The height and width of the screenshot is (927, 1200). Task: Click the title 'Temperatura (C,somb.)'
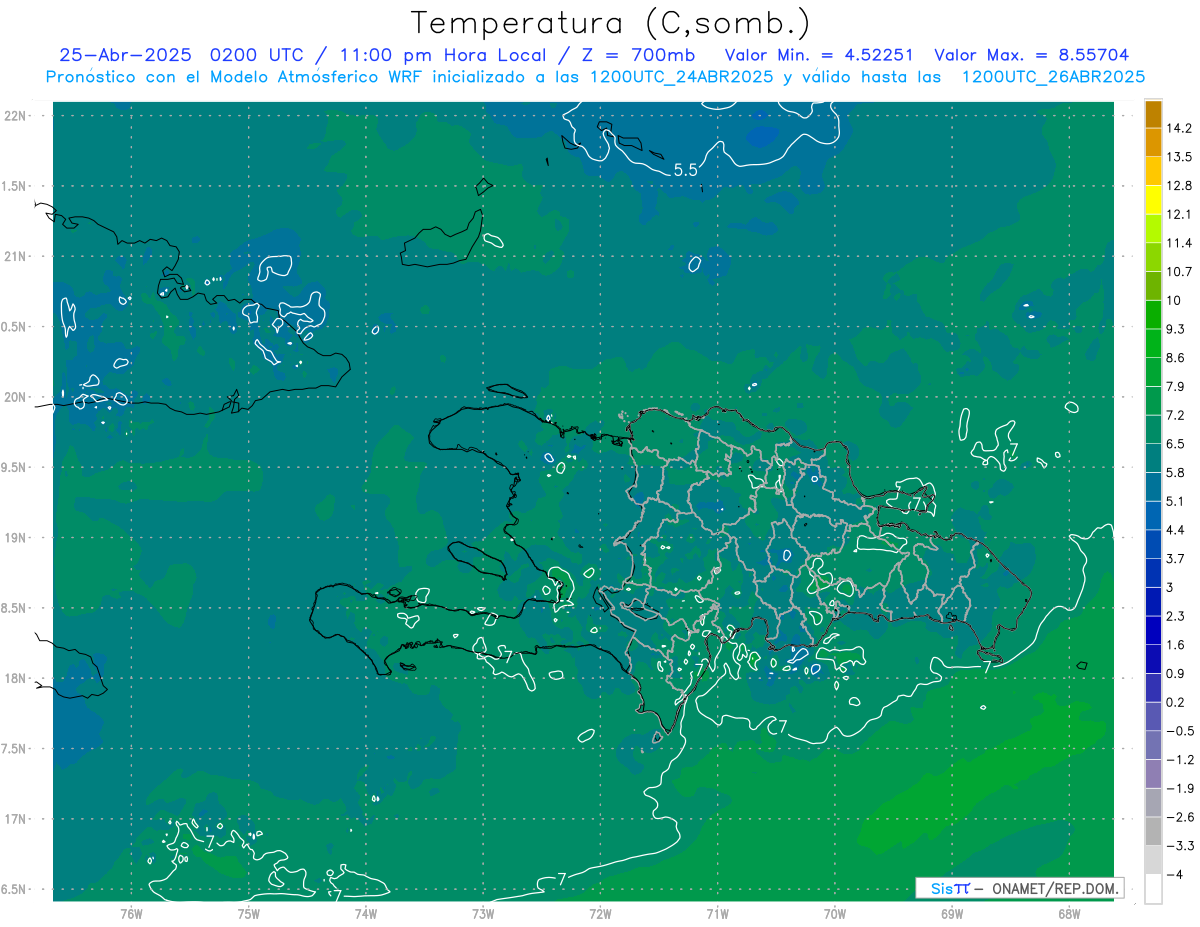click(611, 23)
